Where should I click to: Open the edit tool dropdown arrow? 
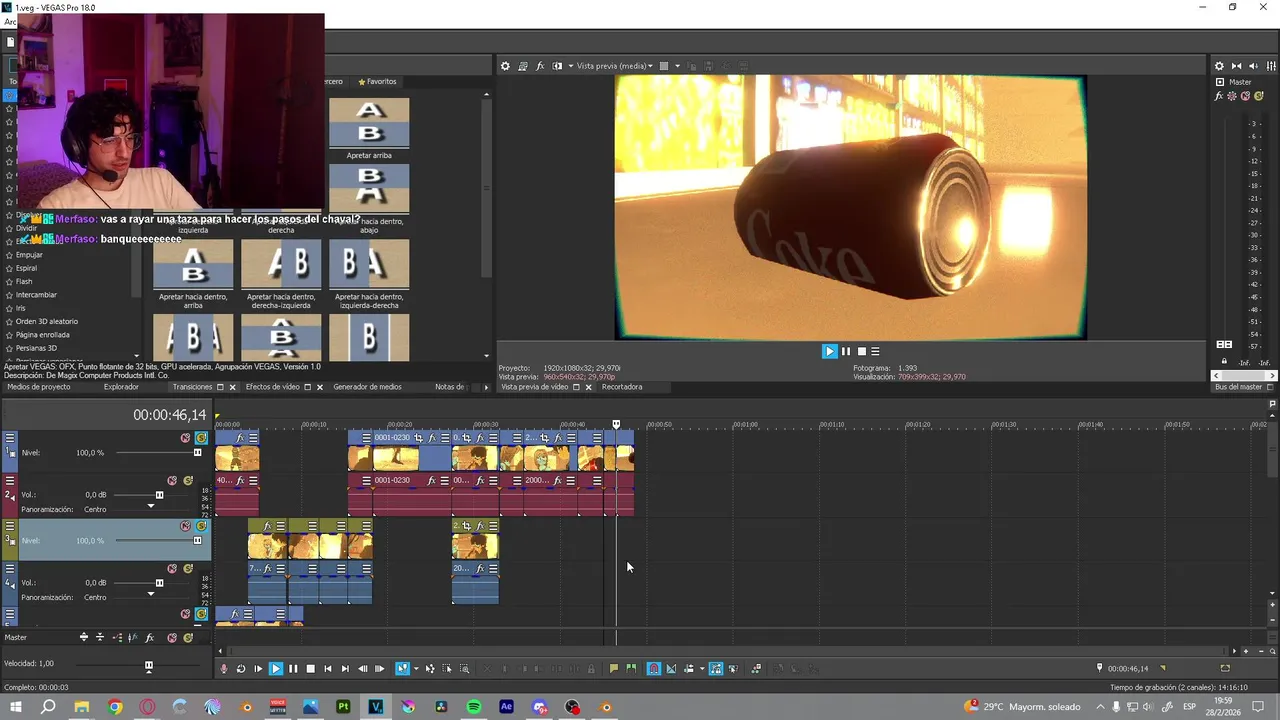[415, 669]
